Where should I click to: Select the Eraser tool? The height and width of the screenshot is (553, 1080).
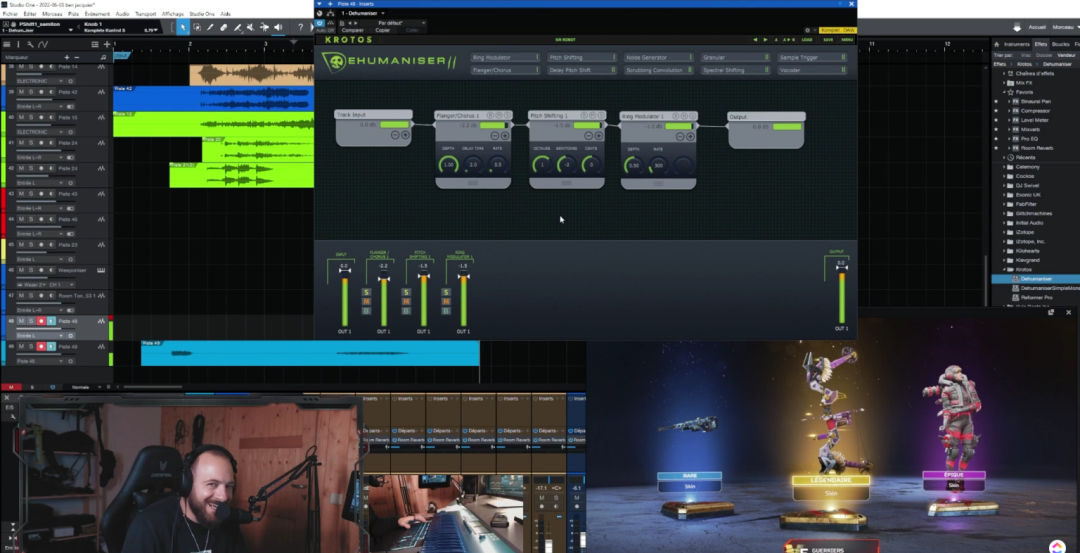224,27
